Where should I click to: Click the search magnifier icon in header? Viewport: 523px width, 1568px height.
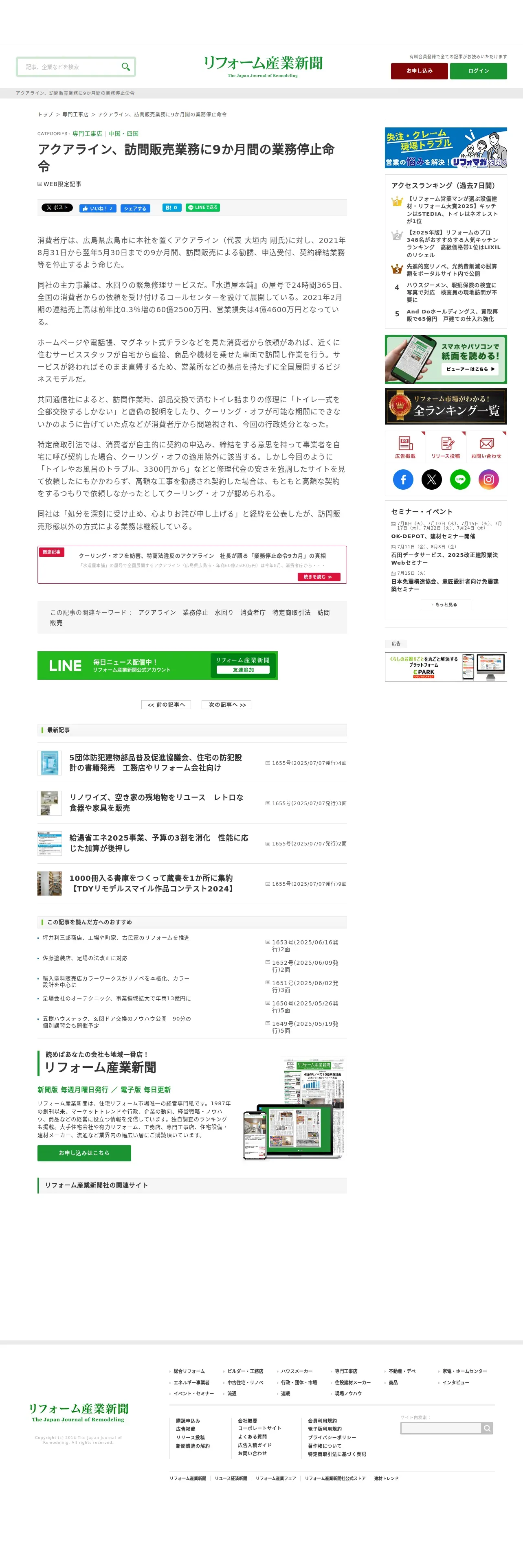[x=125, y=67]
